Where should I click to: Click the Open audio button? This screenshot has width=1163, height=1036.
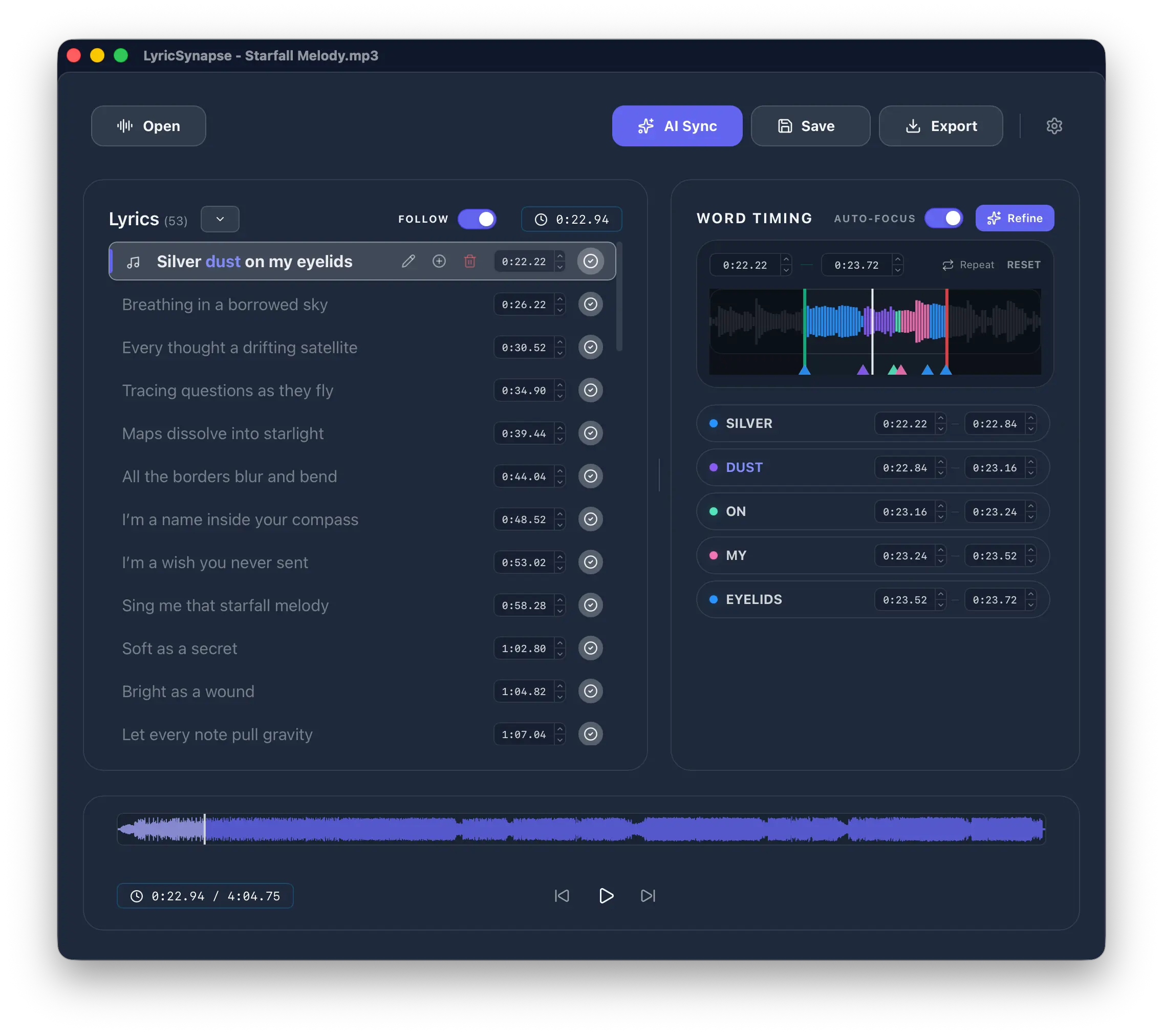pos(148,126)
